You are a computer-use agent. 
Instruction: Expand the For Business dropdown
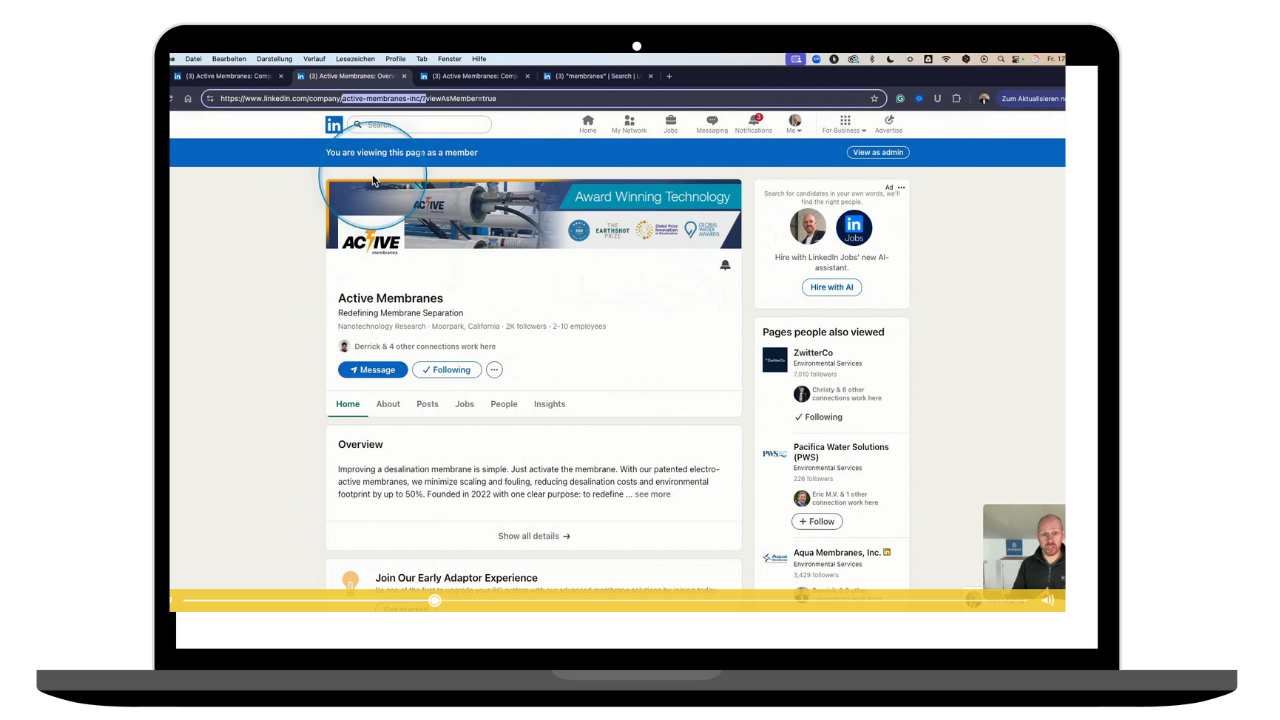[845, 124]
